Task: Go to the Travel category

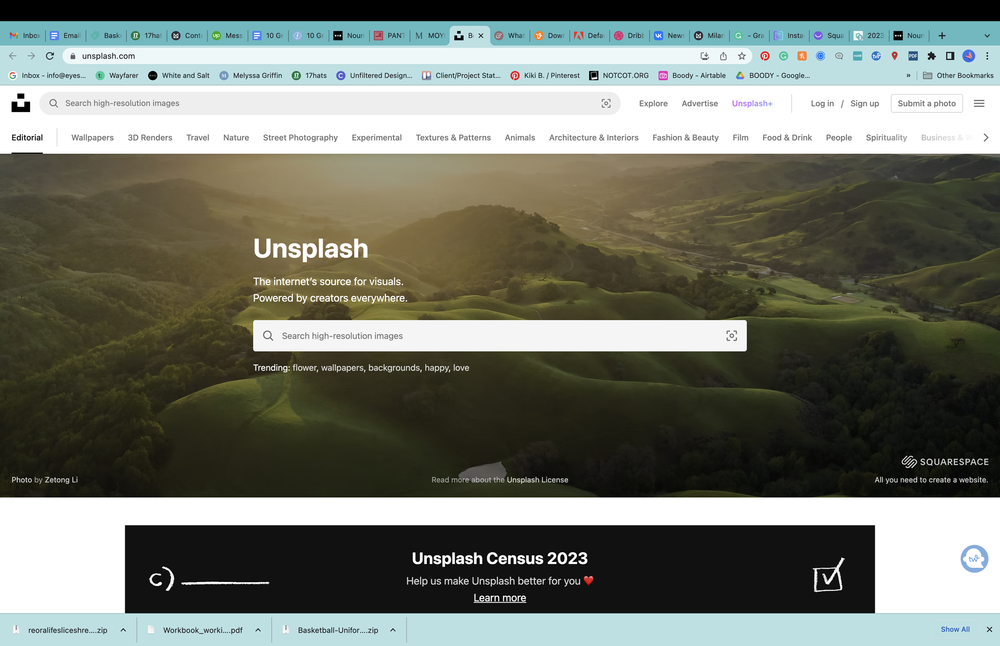Action: click(x=198, y=137)
